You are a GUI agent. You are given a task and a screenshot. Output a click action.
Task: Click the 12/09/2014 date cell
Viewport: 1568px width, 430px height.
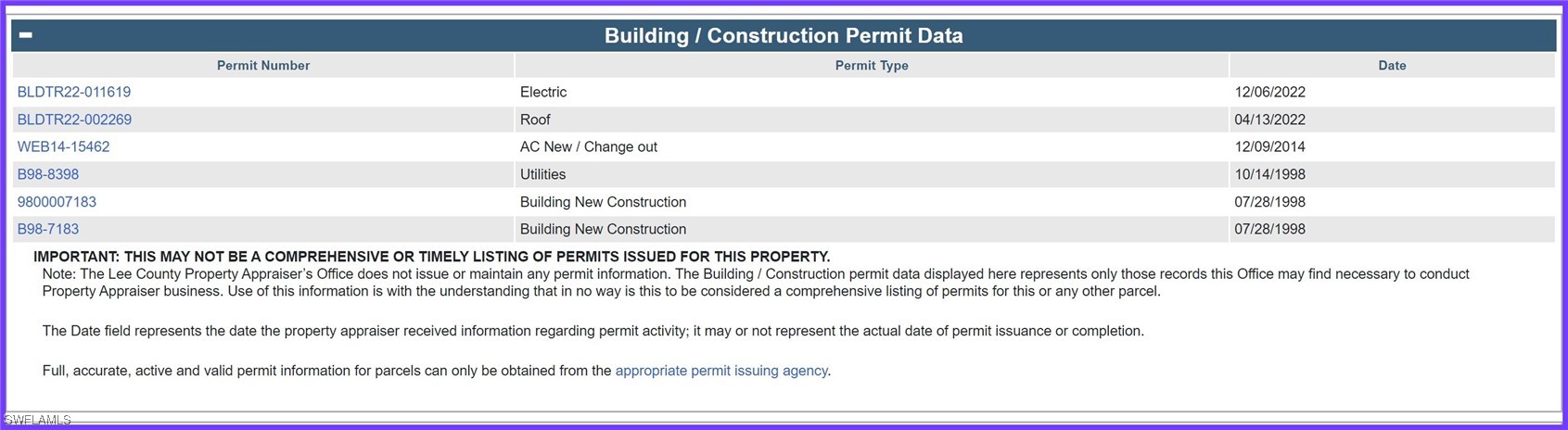[x=1392, y=146]
